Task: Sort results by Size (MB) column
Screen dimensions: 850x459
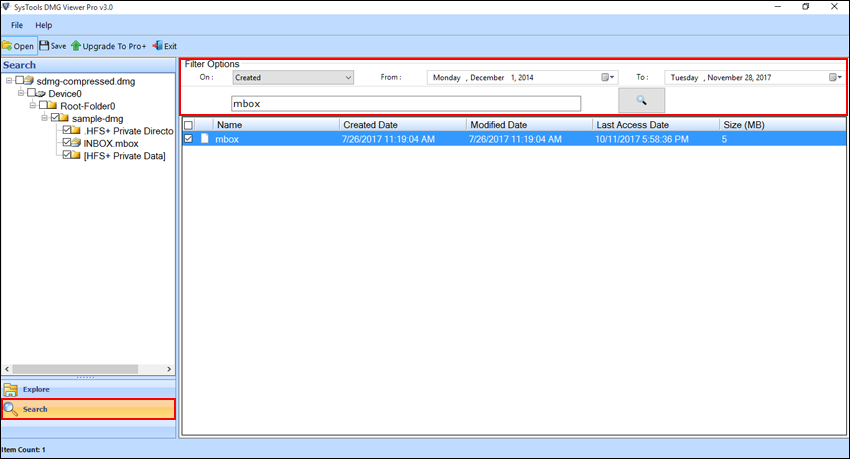Action: (x=782, y=125)
